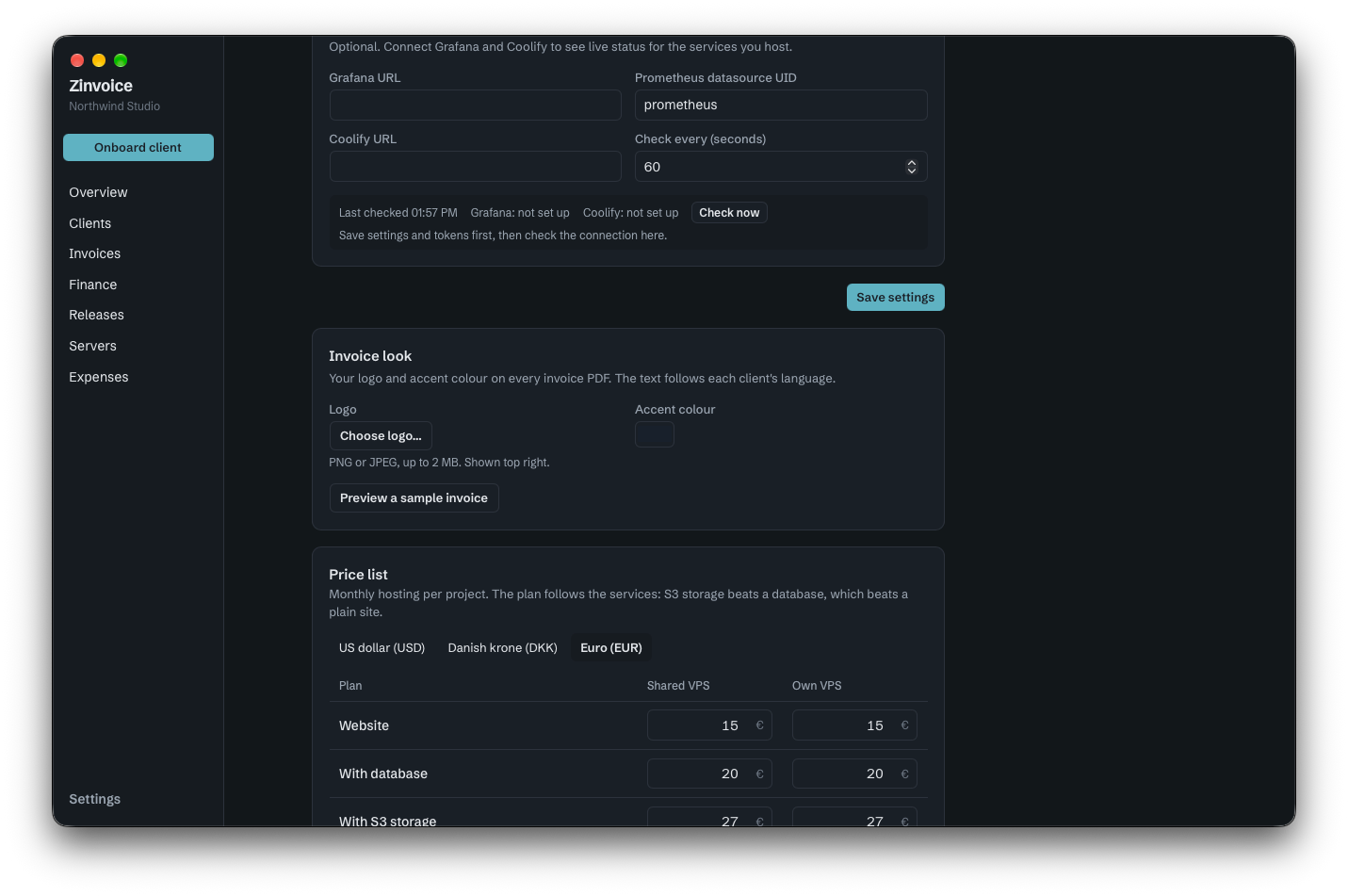The image size is (1348, 896).
Task: Minimize the window with the yellow button
Action: tap(99, 60)
